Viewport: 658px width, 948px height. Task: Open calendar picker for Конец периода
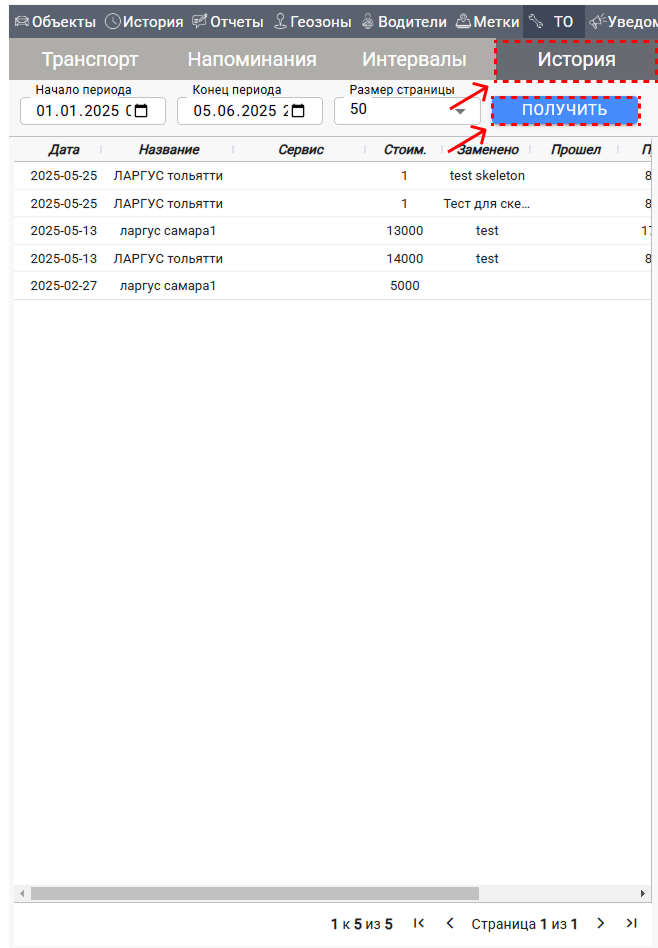coord(298,111)
